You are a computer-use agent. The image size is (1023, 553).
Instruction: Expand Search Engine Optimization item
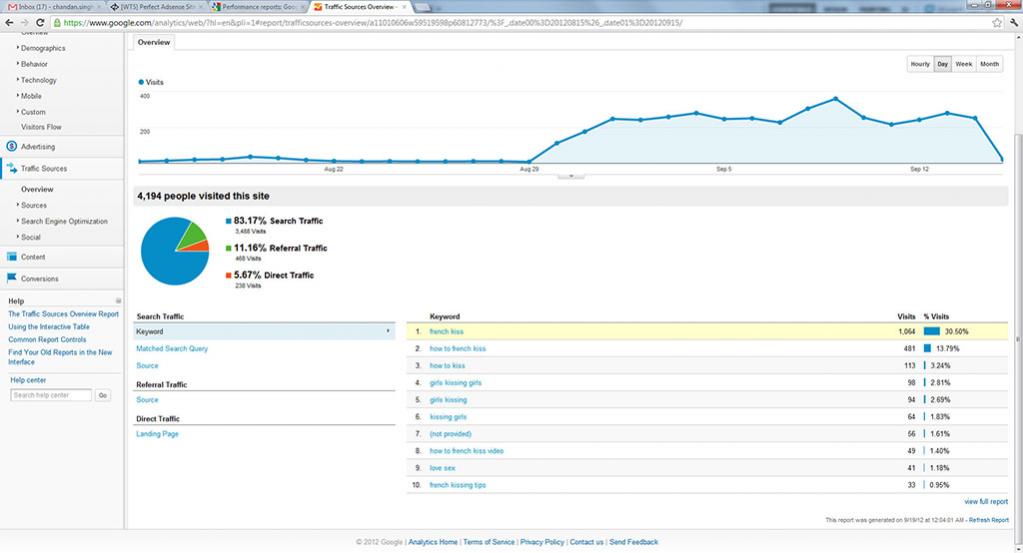pyautogui.click(x=64, y=221)
